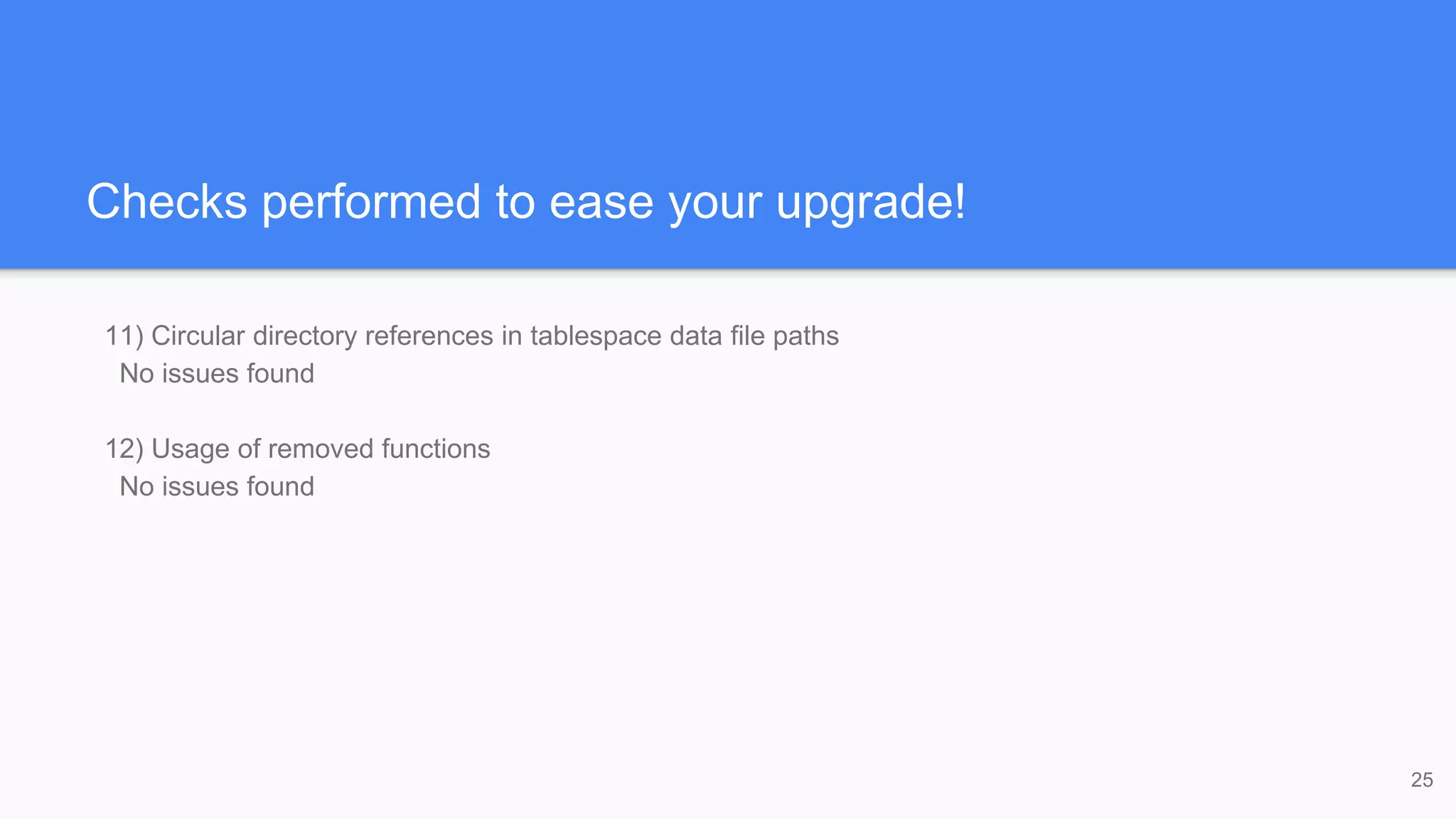Click 'data file' in item 11 text
The height and width of the screenshot is (819, 1456).
717,336
